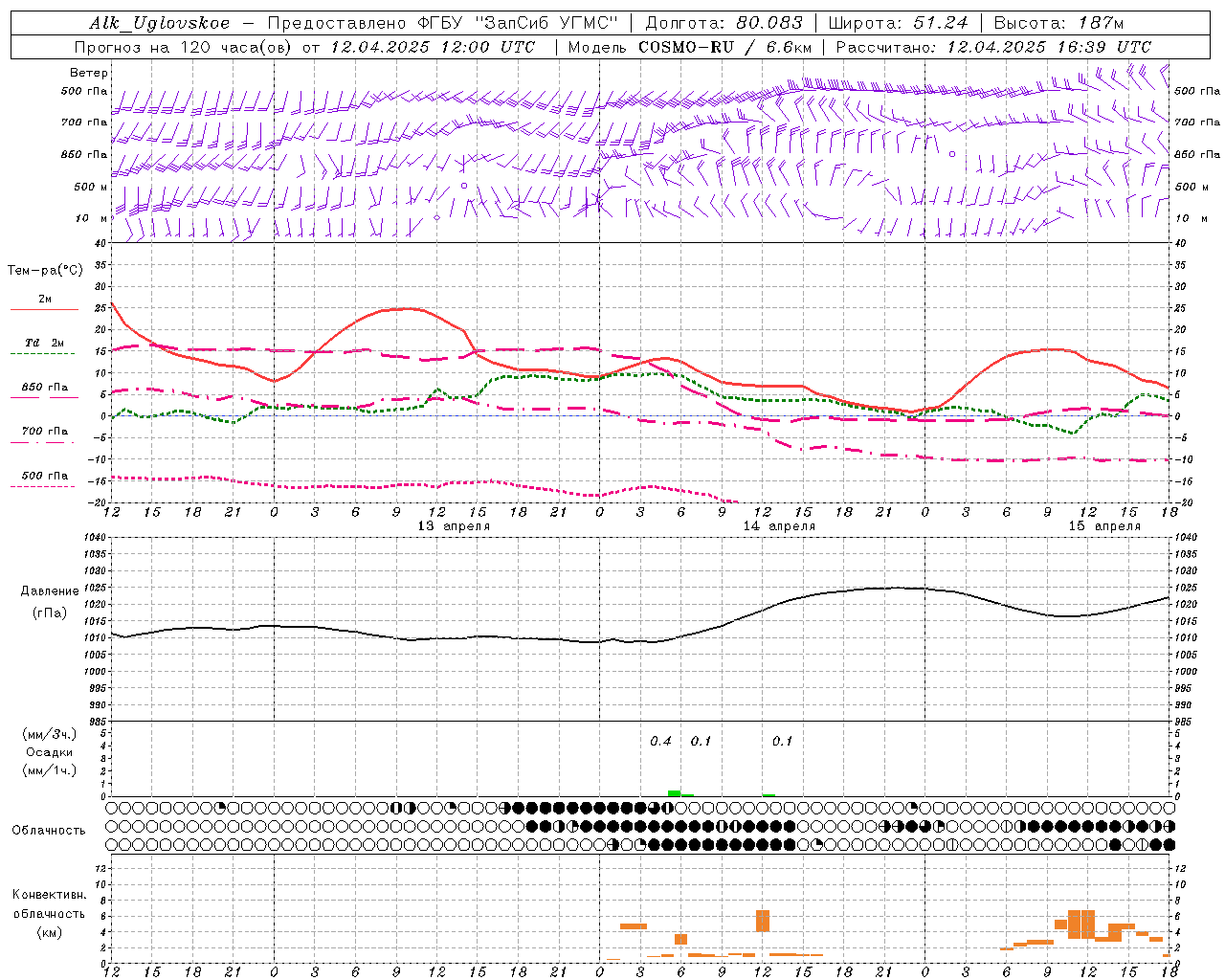The height and width of the screenshot is (980, 1225).
Task: Click the (км) unit label under облачность
Action: click(x=49, y=932)
